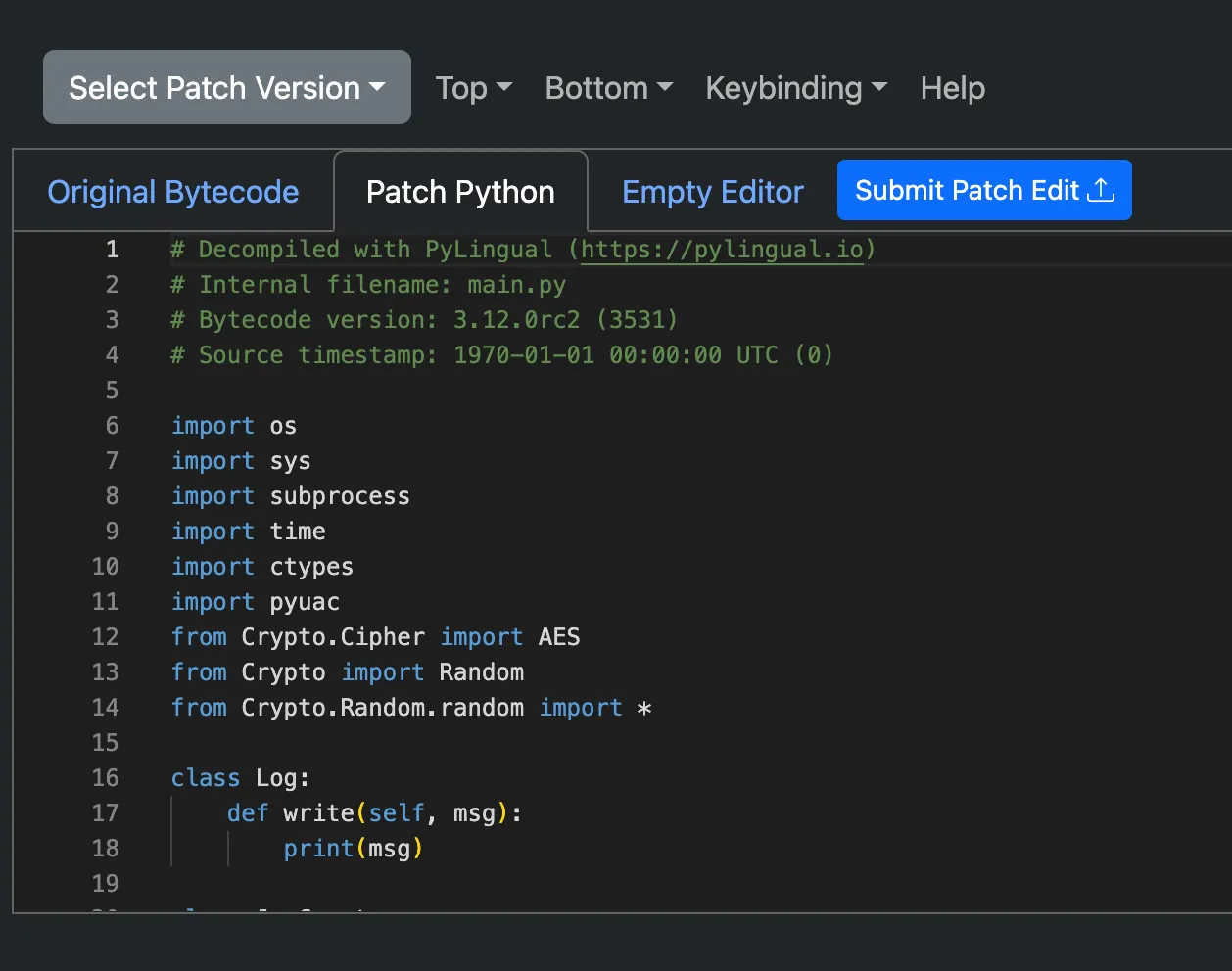Switch to the Original Bytecode tab
Screen dimensions: 1232x971
coord(173,192)
